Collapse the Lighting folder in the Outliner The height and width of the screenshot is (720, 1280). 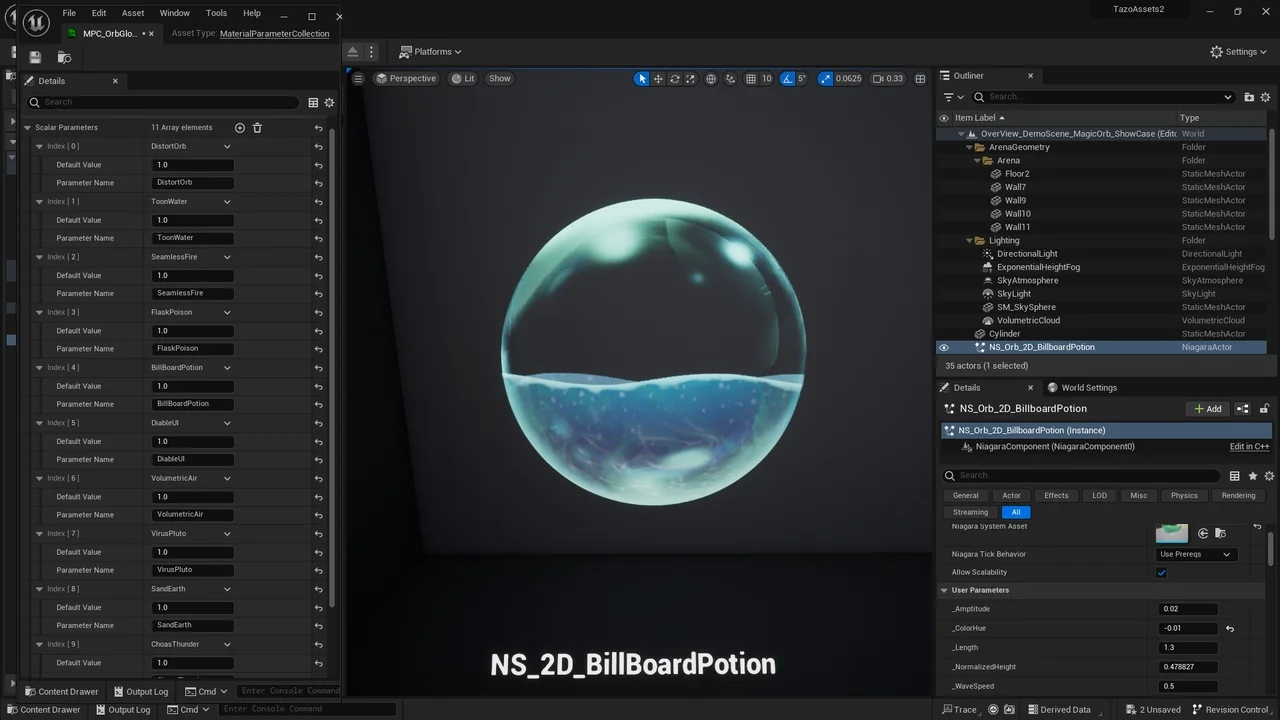(968, 240)
